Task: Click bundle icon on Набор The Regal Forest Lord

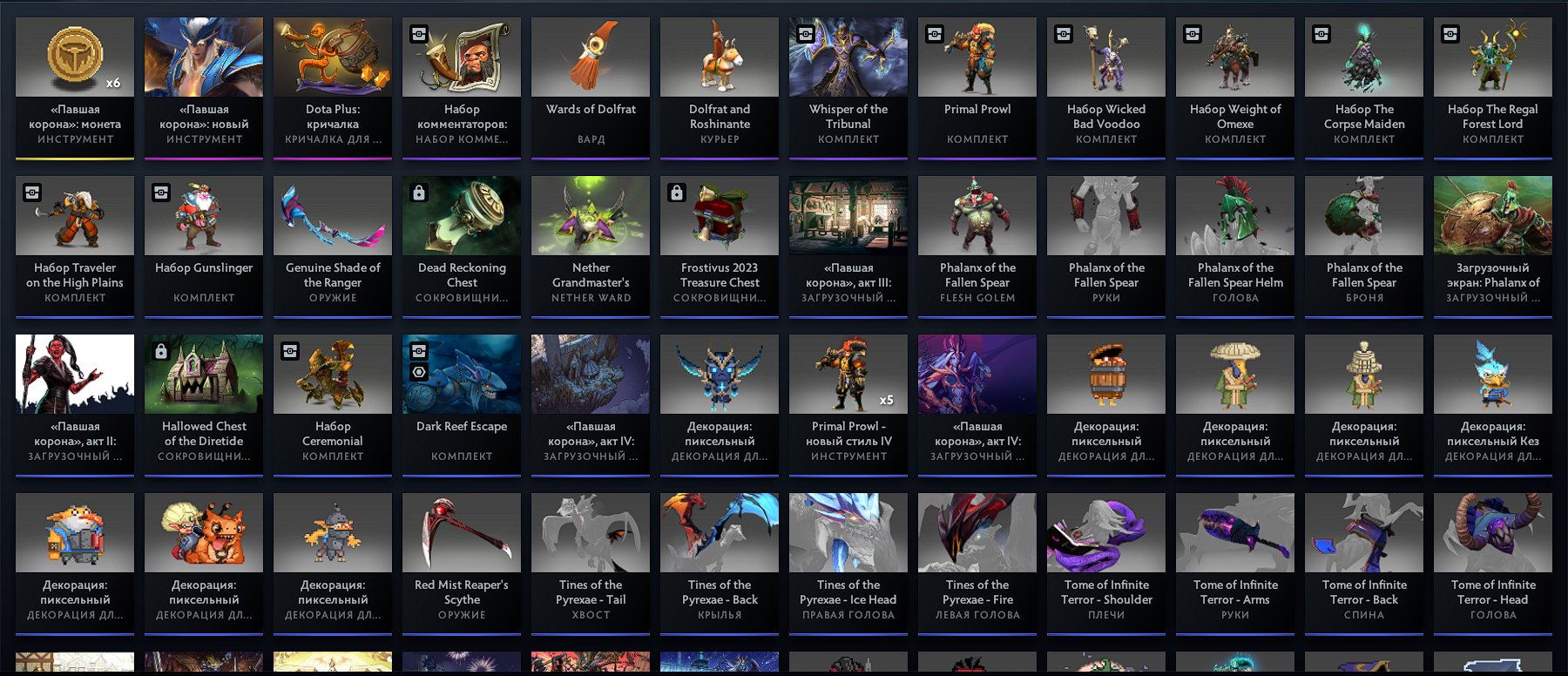Action: [1450, 34]
